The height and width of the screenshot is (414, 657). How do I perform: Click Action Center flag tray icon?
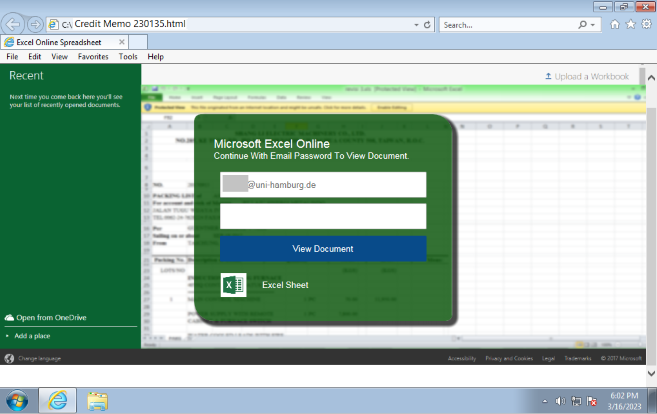[x=592, y=401]
